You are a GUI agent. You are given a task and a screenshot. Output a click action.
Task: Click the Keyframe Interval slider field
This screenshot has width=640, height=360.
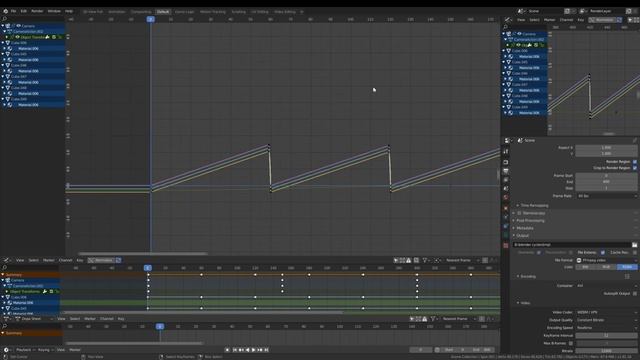pos(607,336)
